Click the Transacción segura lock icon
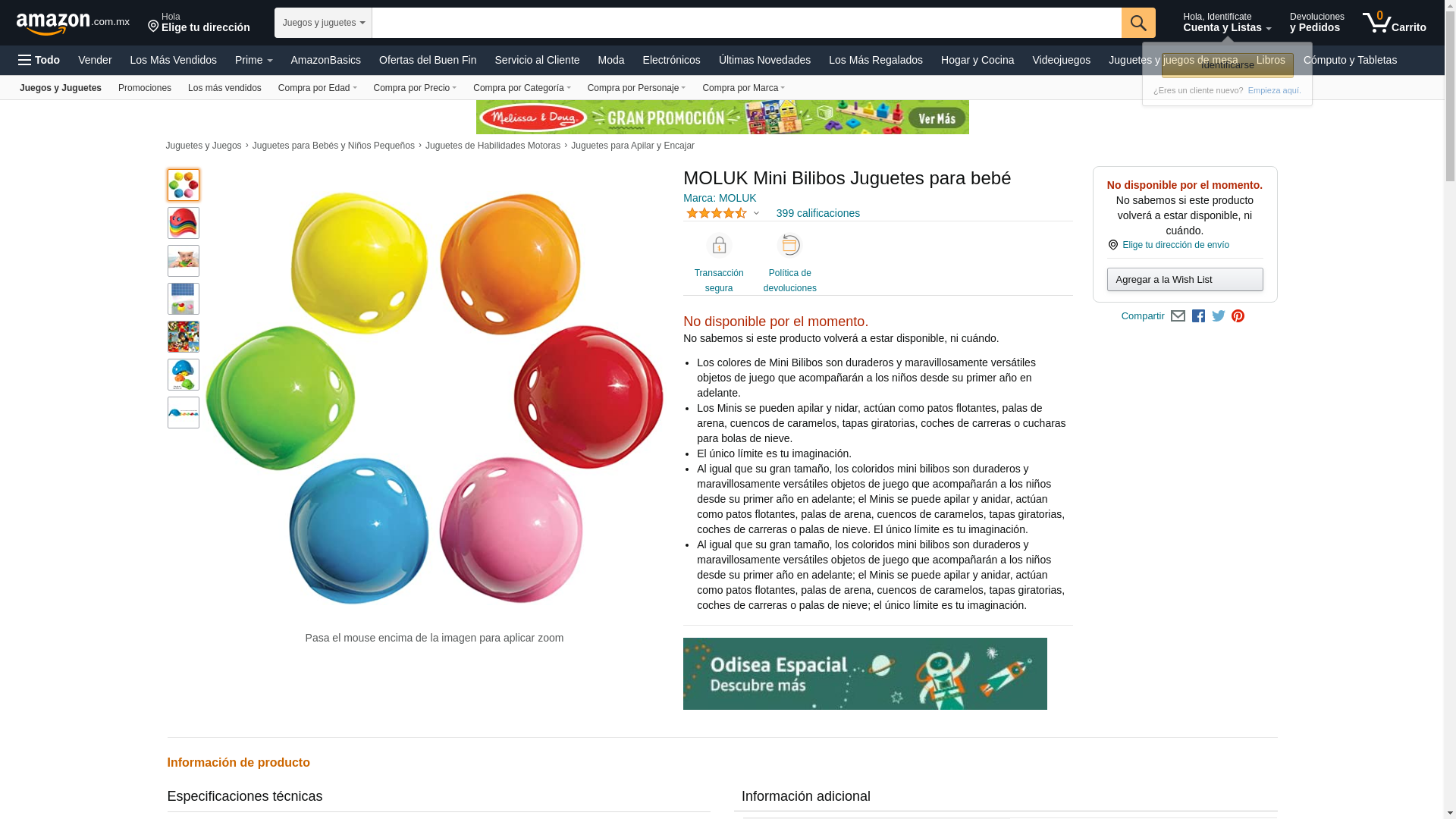Screen dimensions: 1456x819 tap(719, 246)
